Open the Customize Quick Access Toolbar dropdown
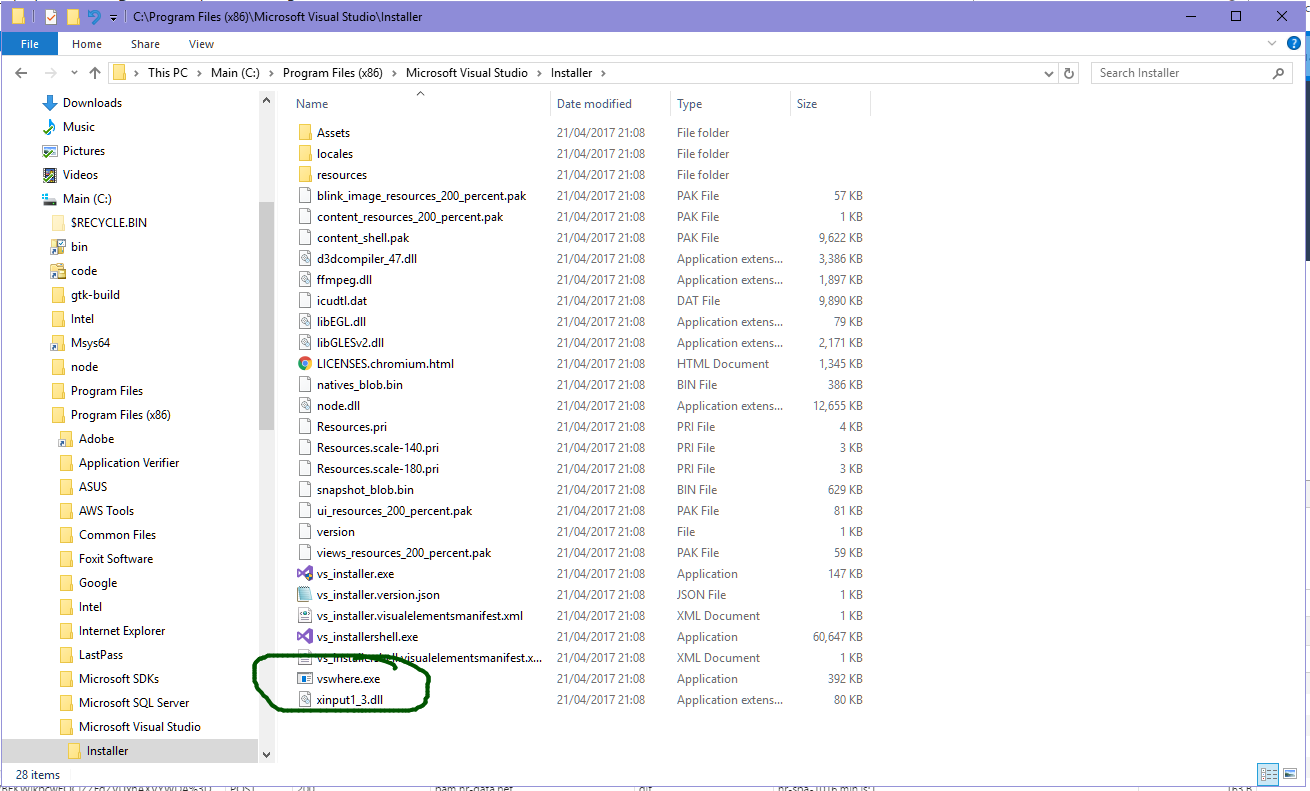This screenshot has width=1310, height=791. click(x=113, y=17)
